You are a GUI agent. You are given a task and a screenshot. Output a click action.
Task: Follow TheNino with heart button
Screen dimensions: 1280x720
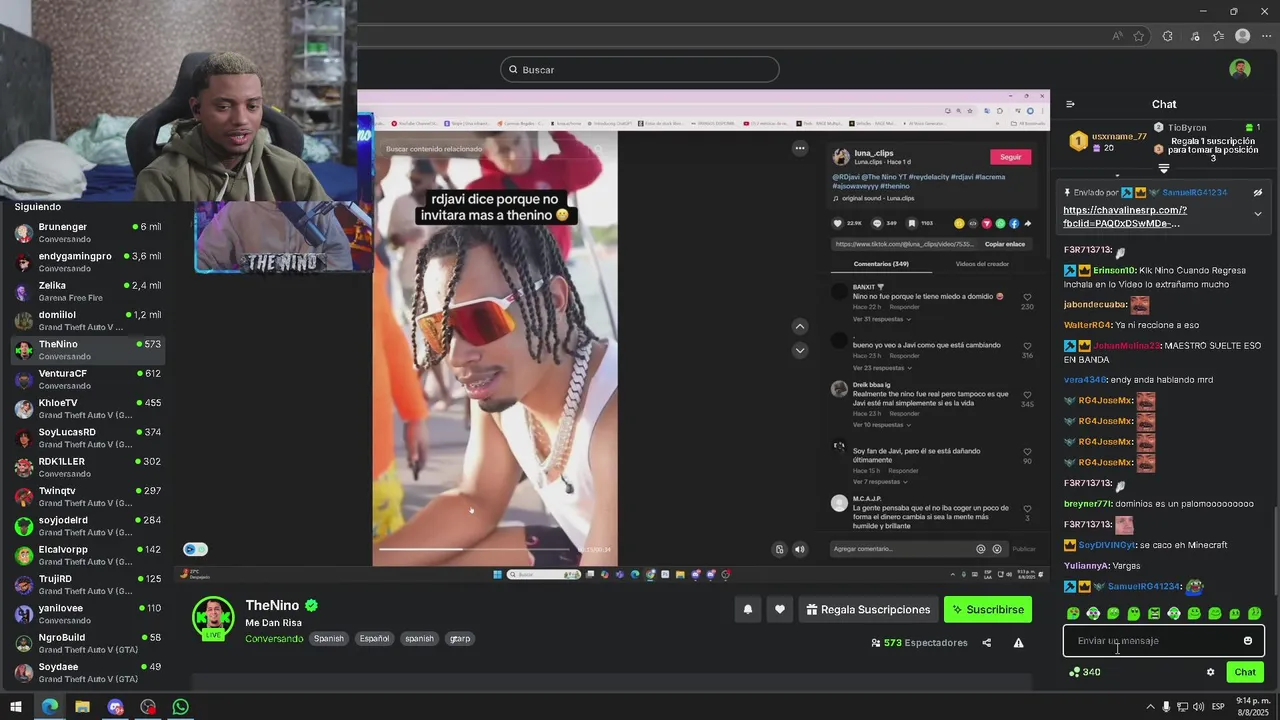coord(780,609)
